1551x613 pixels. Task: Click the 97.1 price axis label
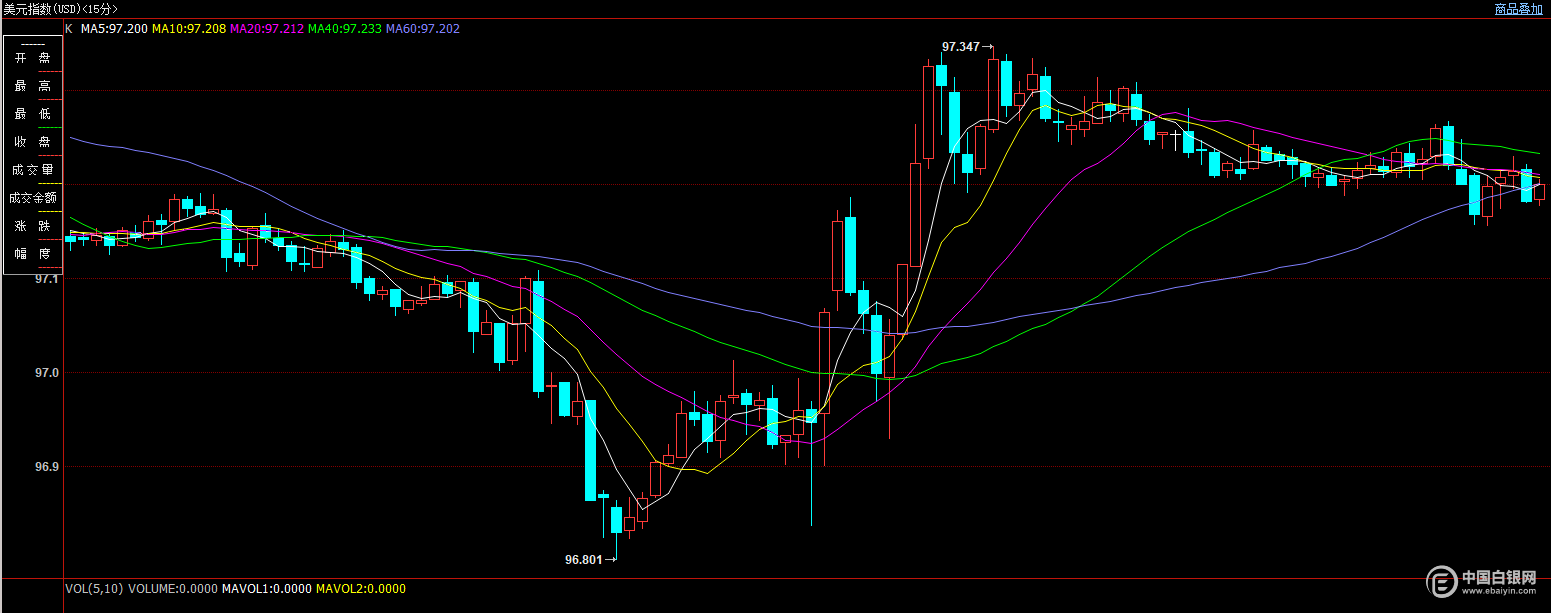pyautogui.click(x=48, y=279)
